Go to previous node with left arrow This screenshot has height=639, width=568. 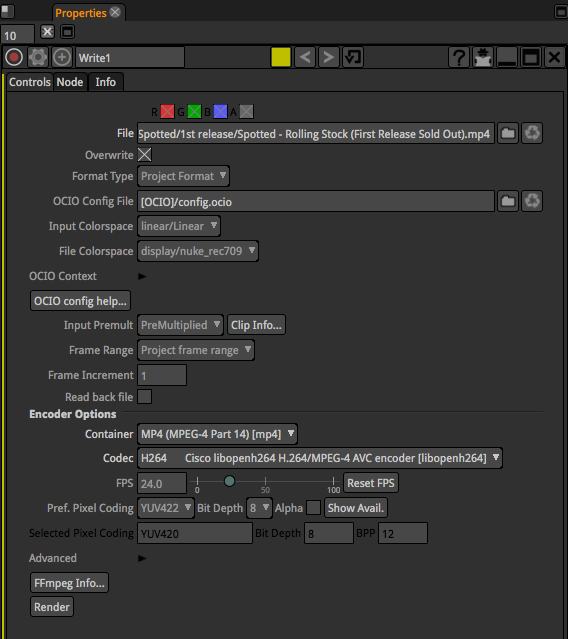click(x=305, y=57)
